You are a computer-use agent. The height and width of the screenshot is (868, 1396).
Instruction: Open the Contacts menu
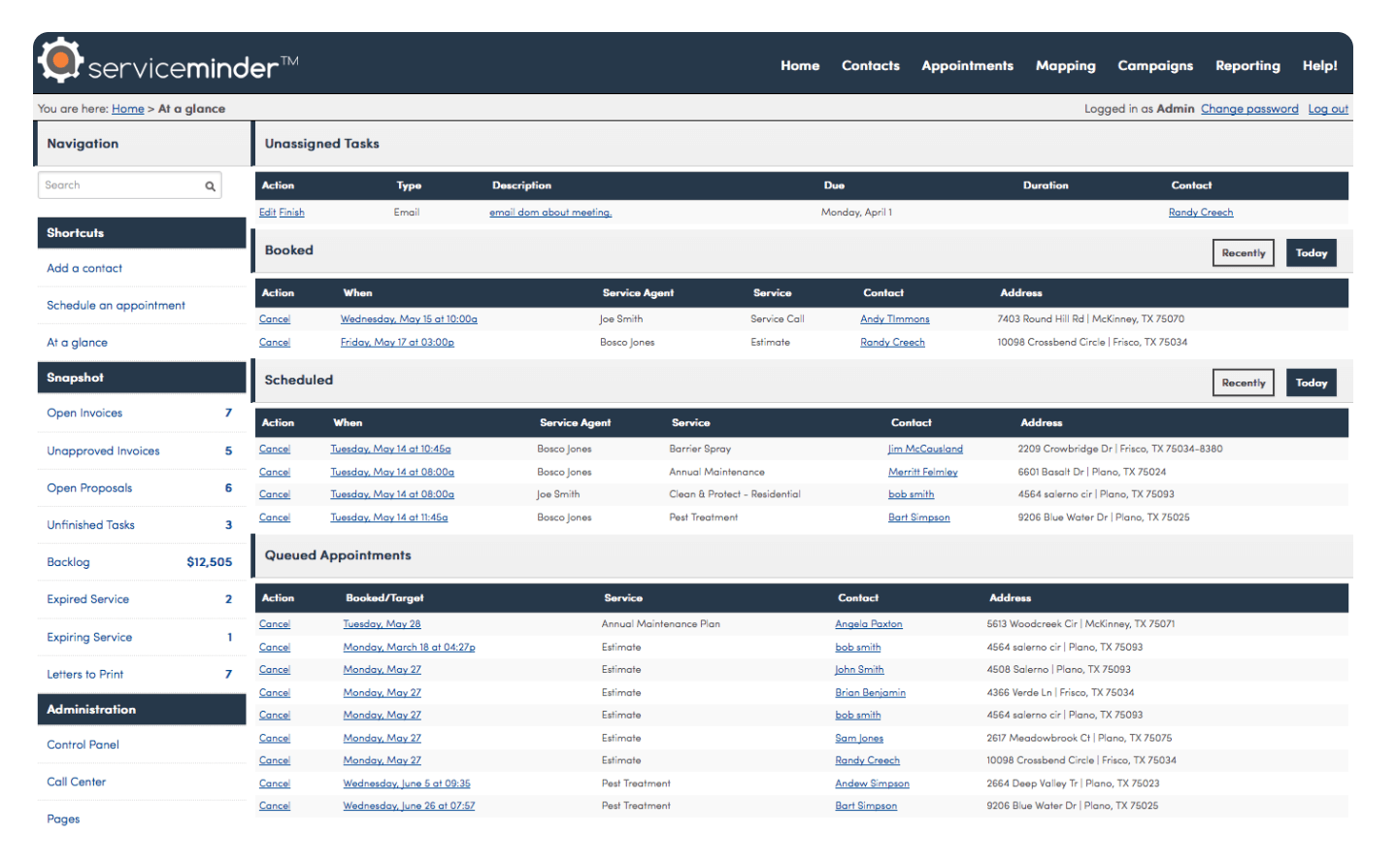(871, 66)
